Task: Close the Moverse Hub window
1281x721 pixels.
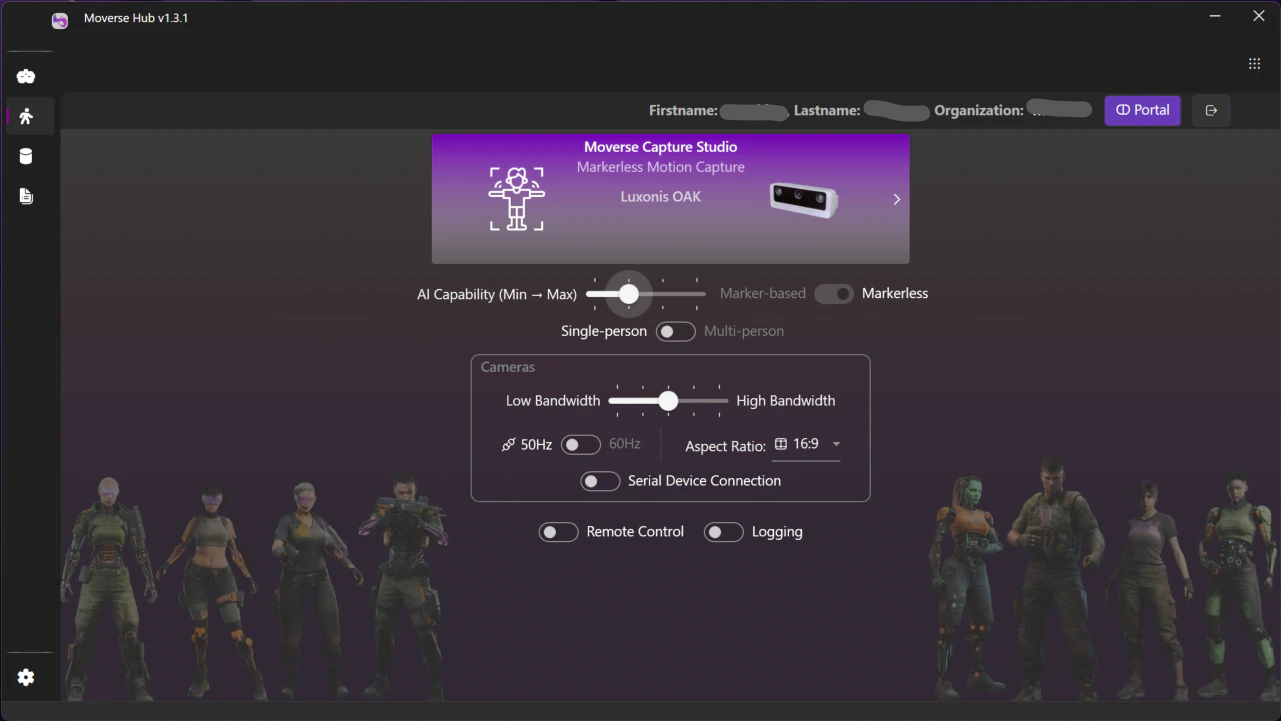Action: tap(1259, 16)
